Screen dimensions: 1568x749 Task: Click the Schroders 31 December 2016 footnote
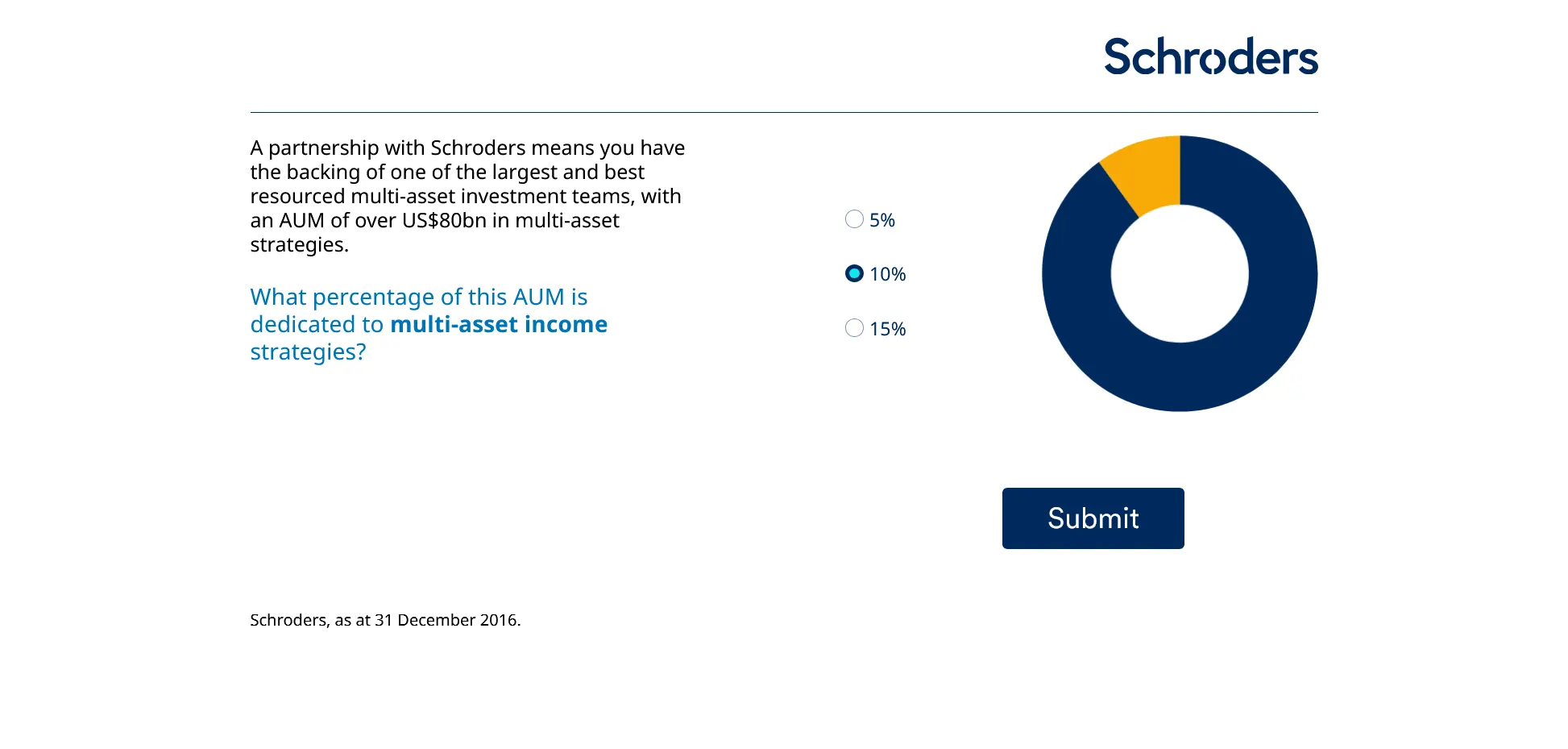(x=385, y=620)
